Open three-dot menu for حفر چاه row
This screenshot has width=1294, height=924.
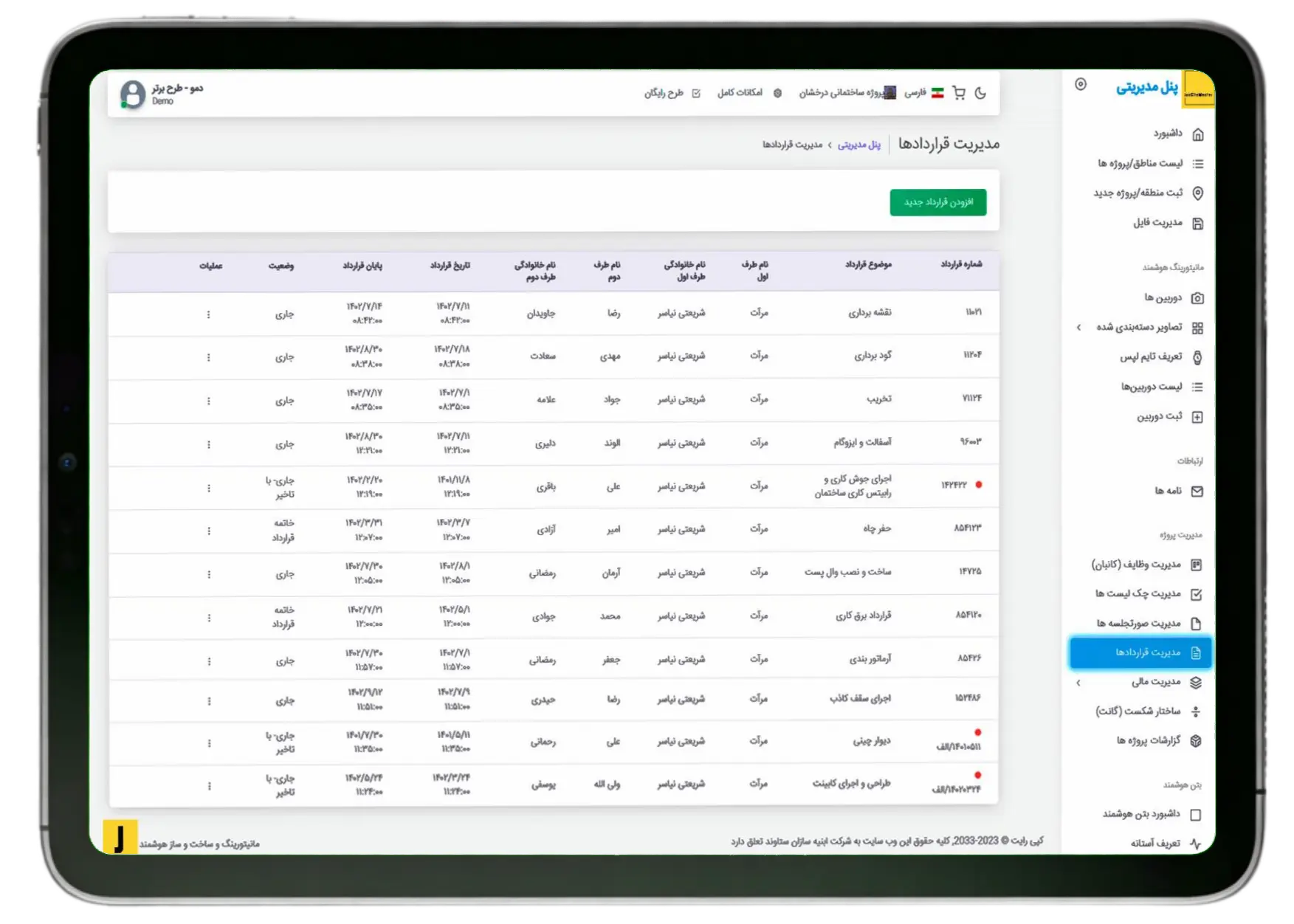(209, 531)
